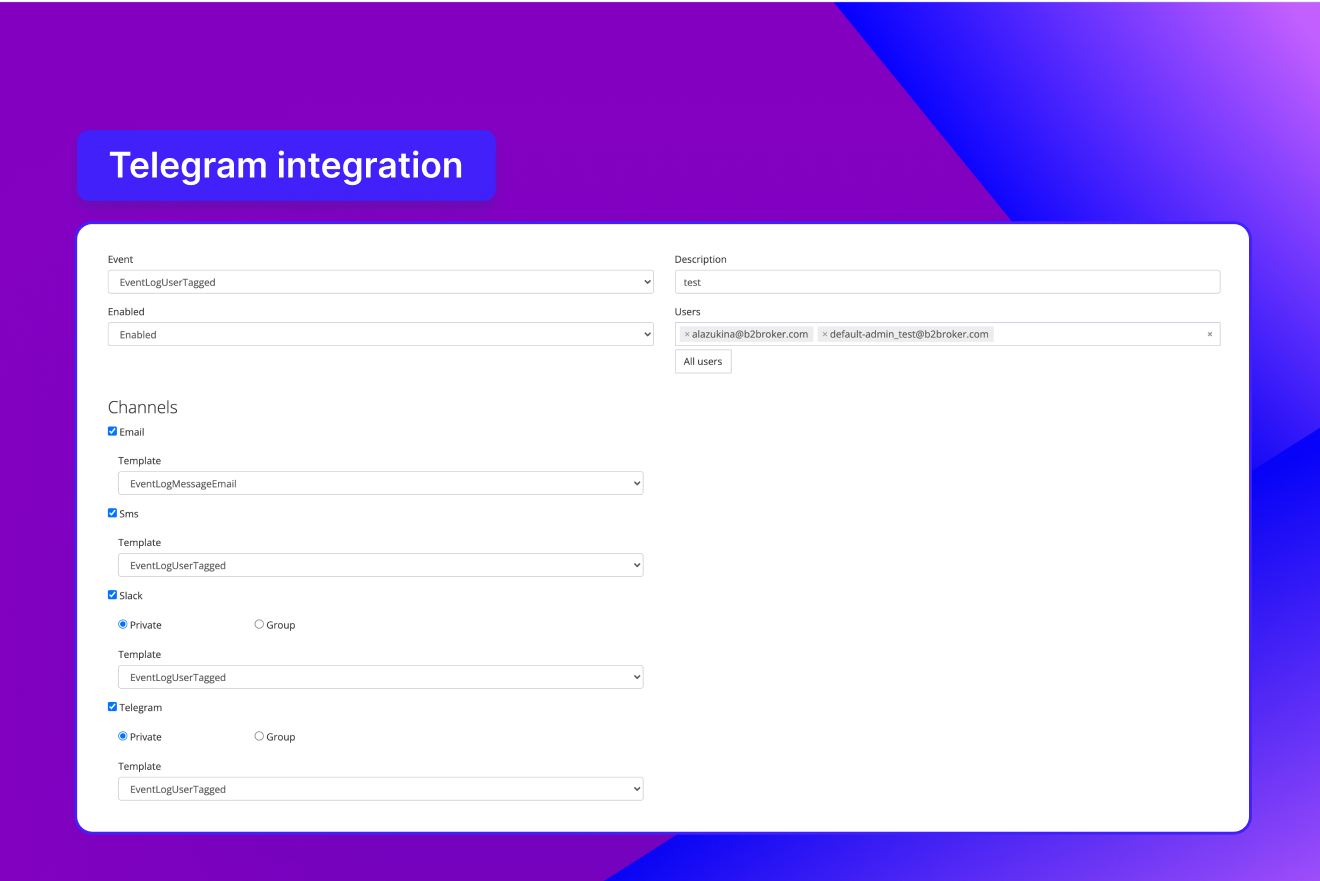
Task: Select the Group radio under Telegram
Action: point(259,736)
